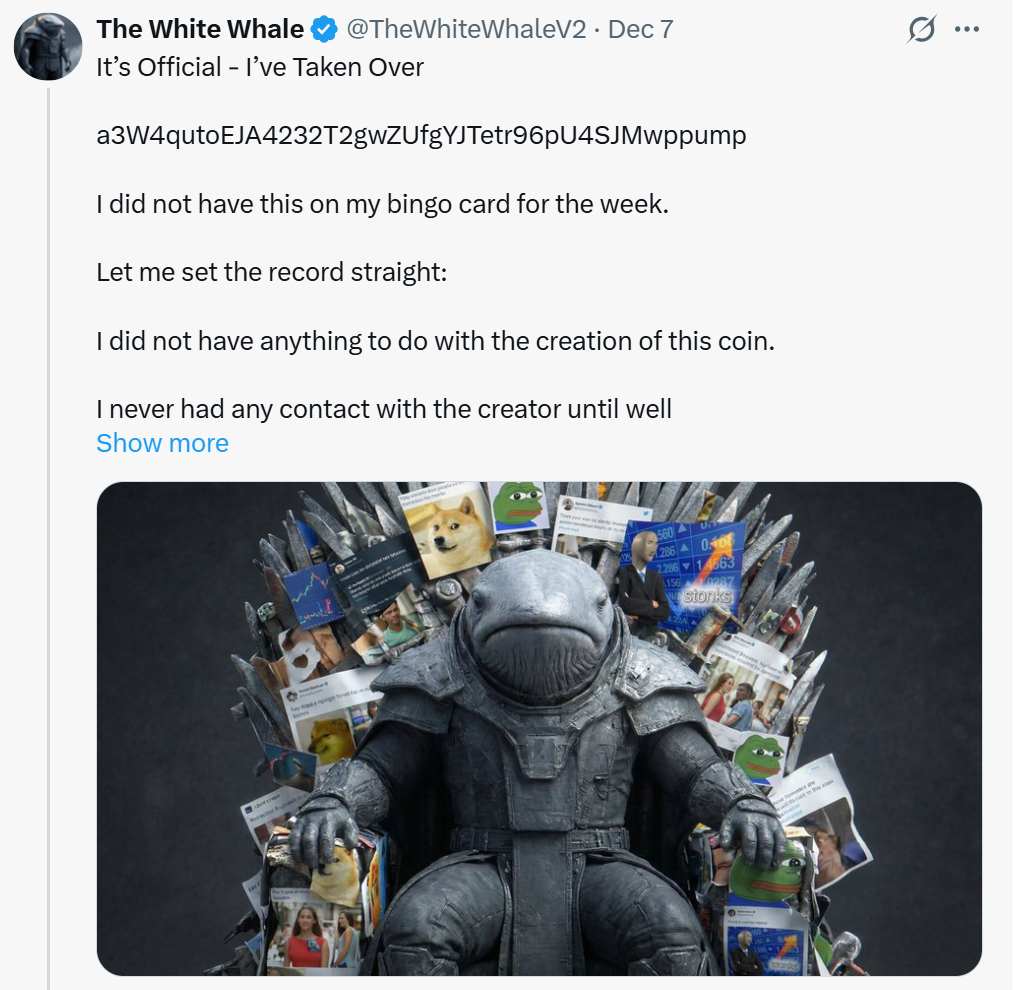Image resolution: width=1014 pixels, height=990 pixels.
Task: Click the 'It's Official' tweet headline
Action: (x=259, y=67)
